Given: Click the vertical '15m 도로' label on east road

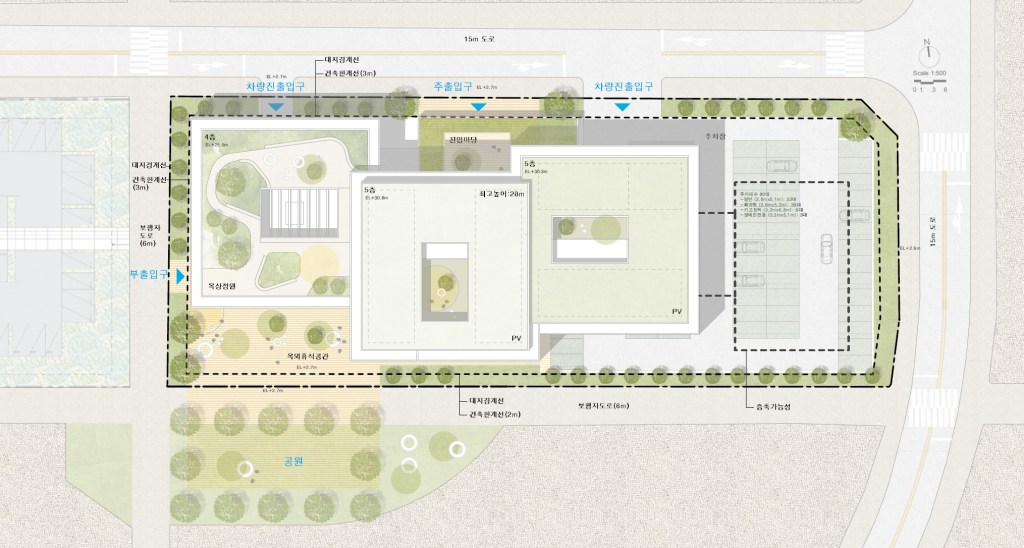Looking at the screenshot, I should [933, 231].
